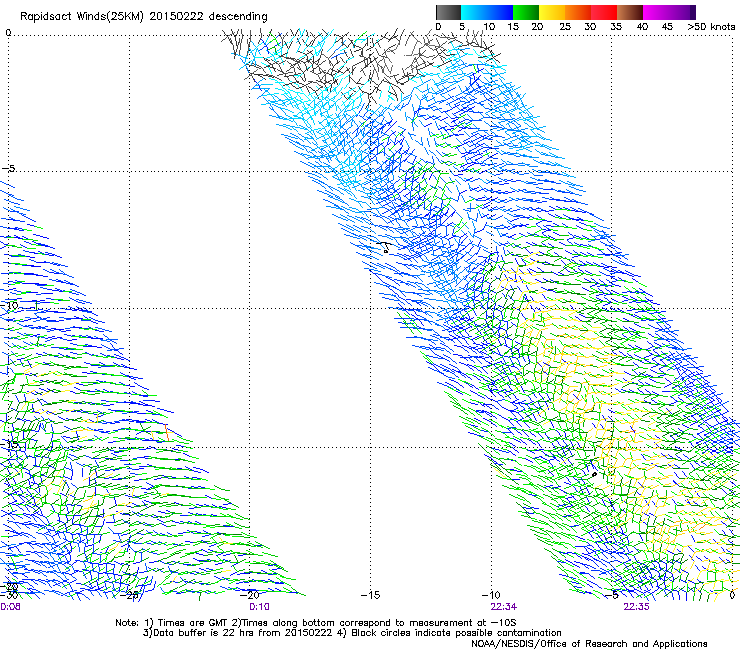Click the '>50 knots' legend label
The image size is (740, 650).
[711, 27]
